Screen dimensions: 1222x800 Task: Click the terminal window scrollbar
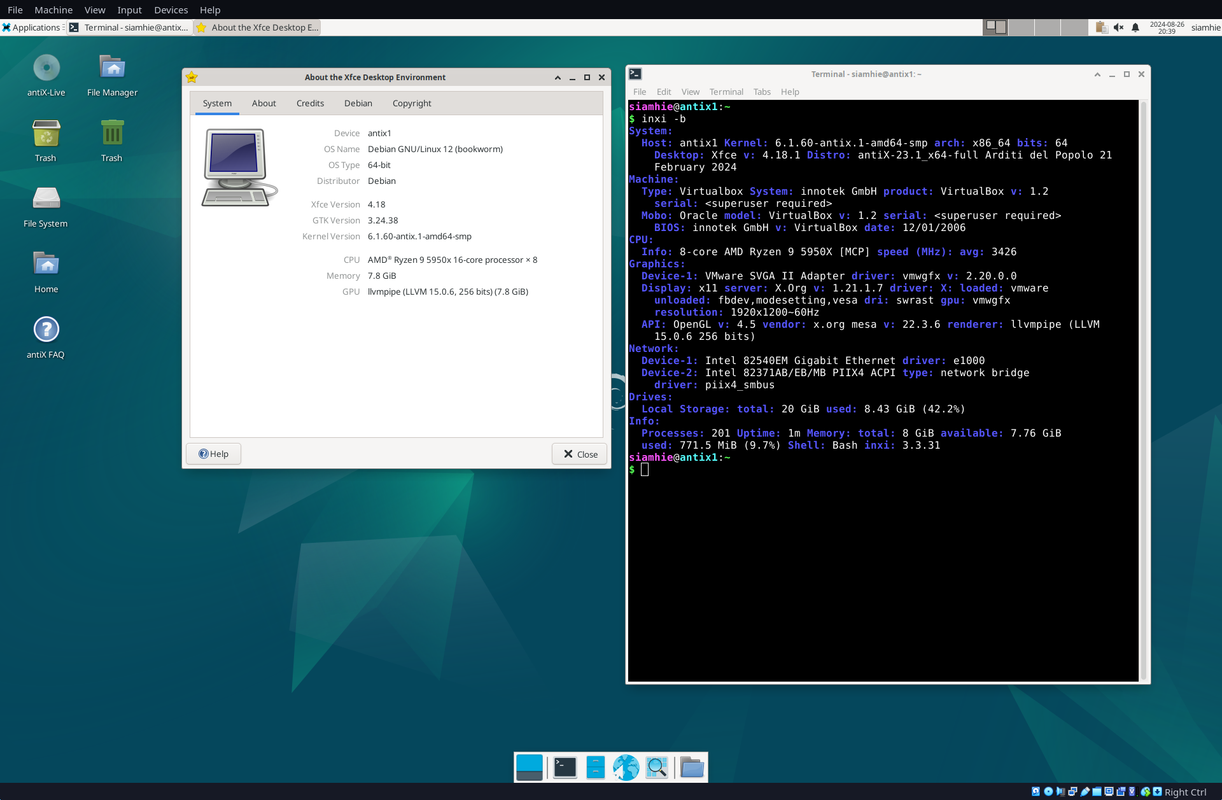[1143, 390]
